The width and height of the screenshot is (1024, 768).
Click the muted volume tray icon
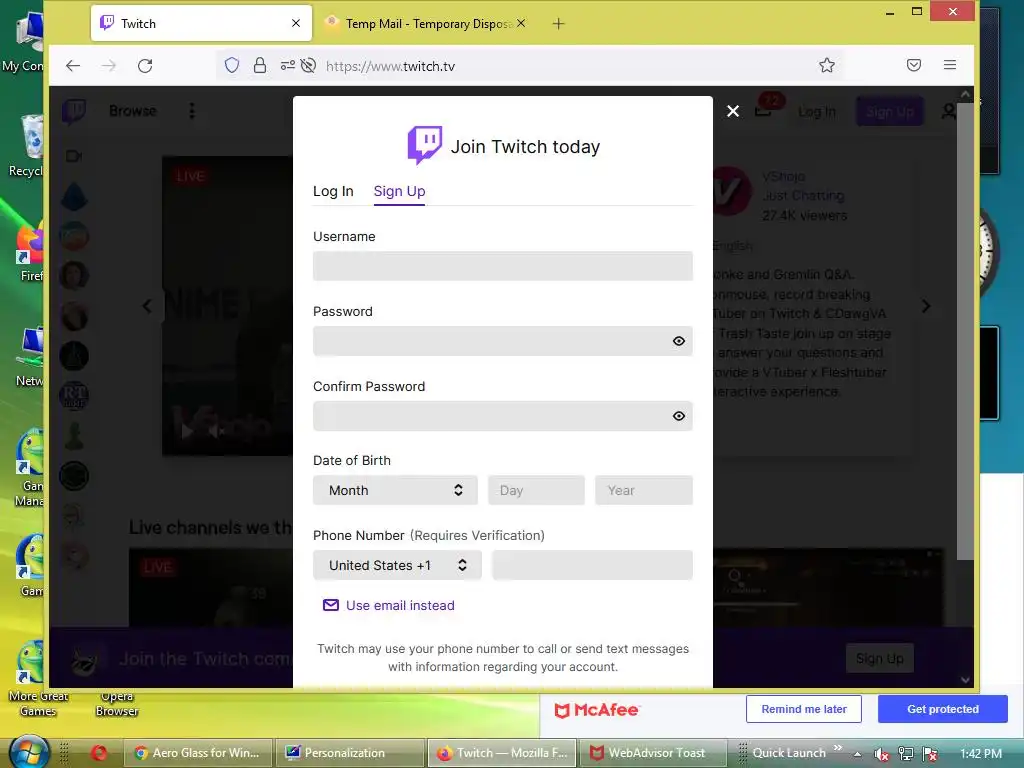click(x=881, y=754)
